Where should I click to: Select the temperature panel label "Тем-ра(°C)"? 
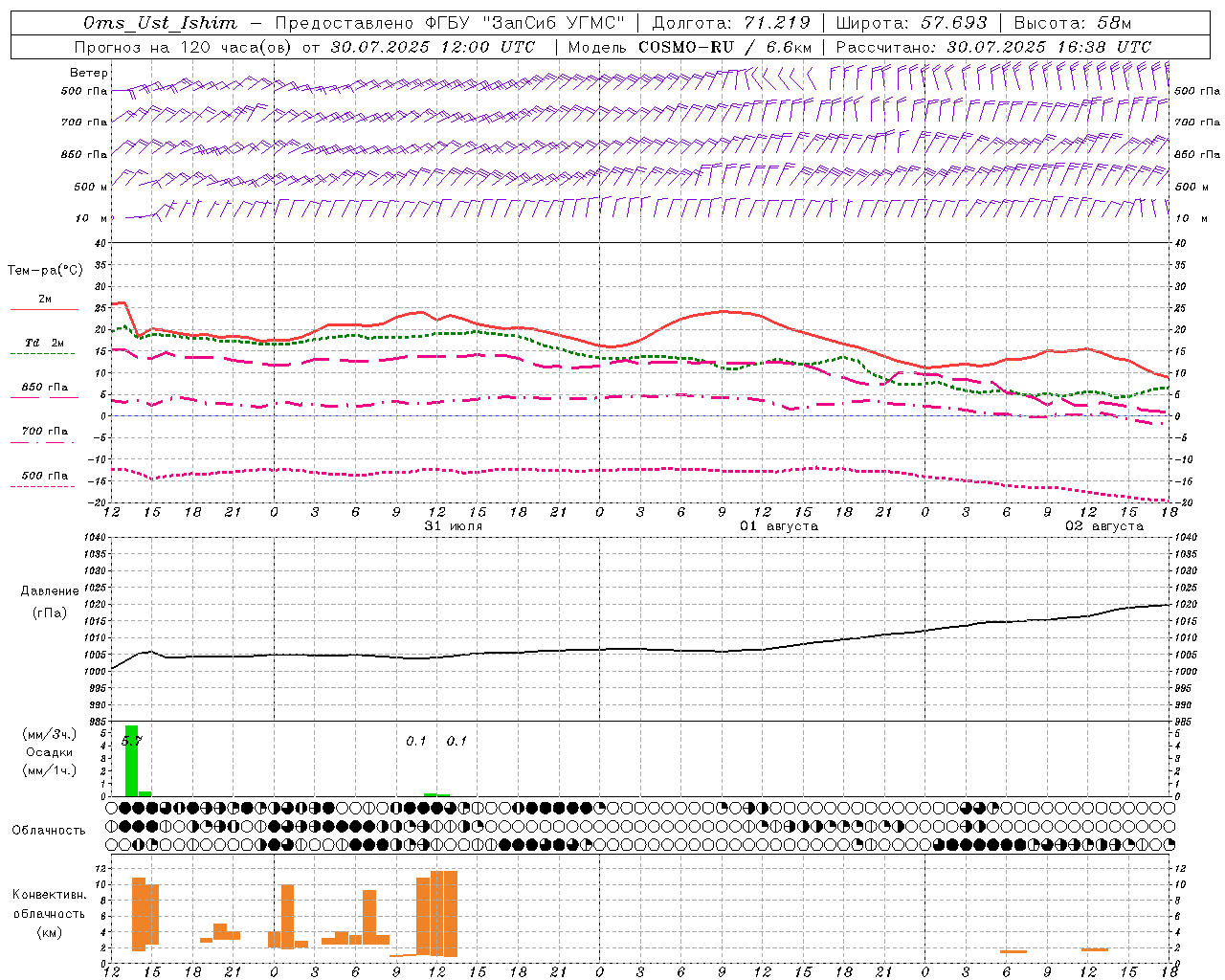[x=45, y=271]
